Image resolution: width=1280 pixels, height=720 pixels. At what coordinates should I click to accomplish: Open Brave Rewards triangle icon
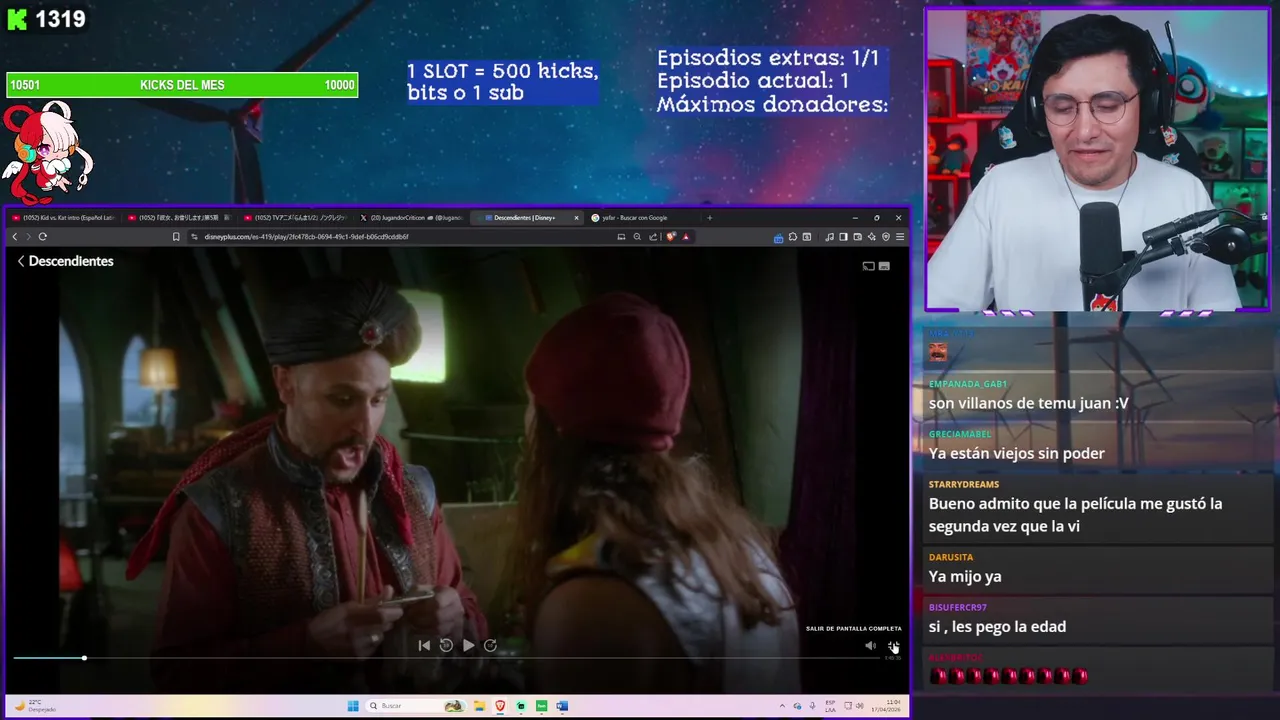tap(685, 237)
